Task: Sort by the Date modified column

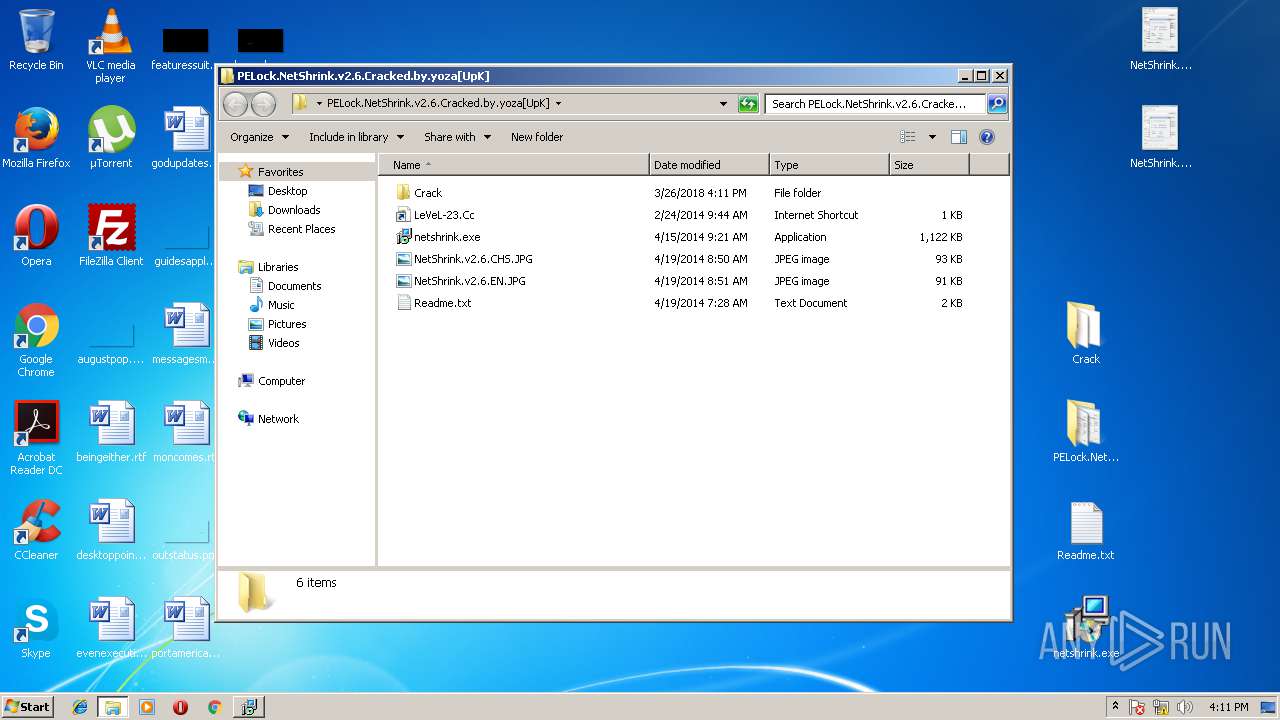Action: pyautogui.click(x=709, y=165)
